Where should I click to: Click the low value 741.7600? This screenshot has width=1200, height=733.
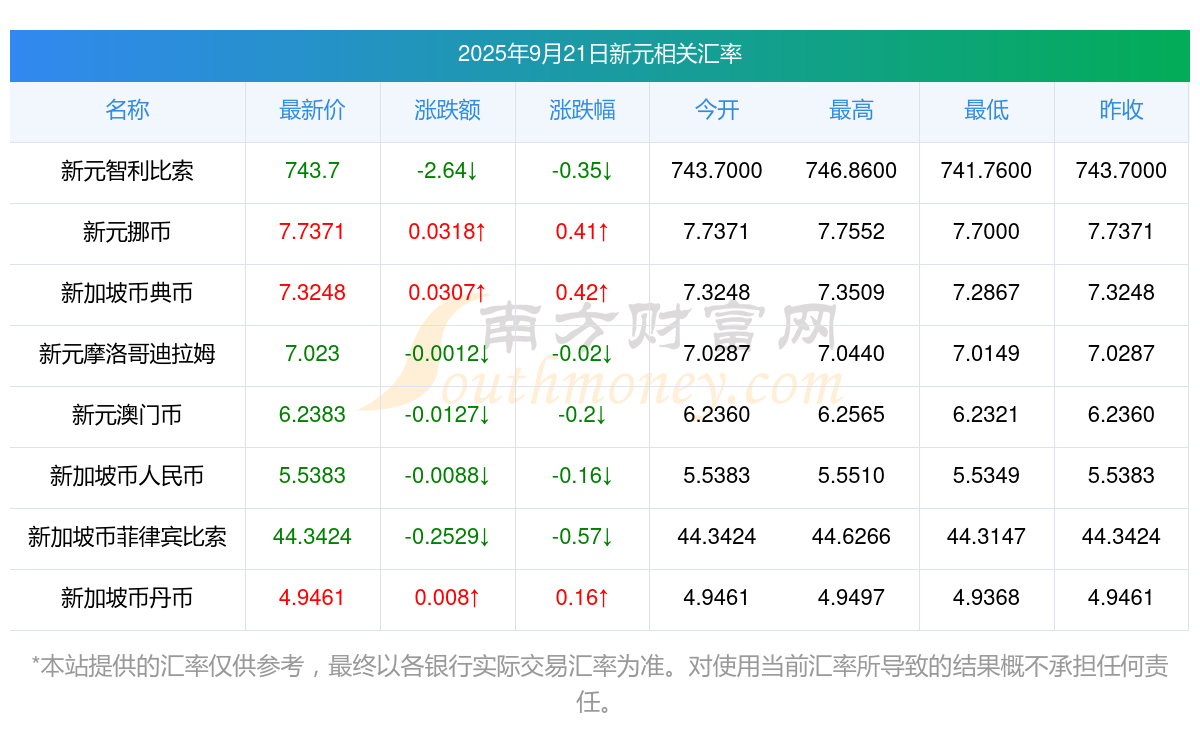click(986, 171)
